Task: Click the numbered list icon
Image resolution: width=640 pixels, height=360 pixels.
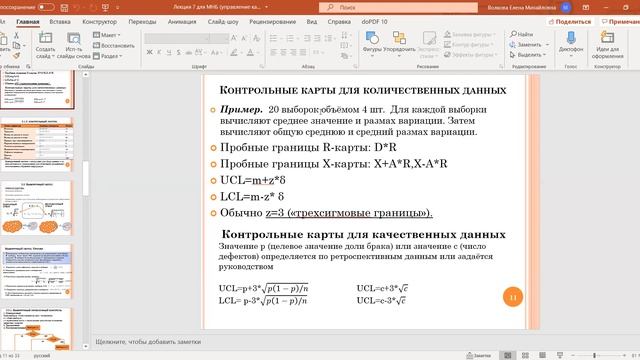Action: tap(289, 38)
